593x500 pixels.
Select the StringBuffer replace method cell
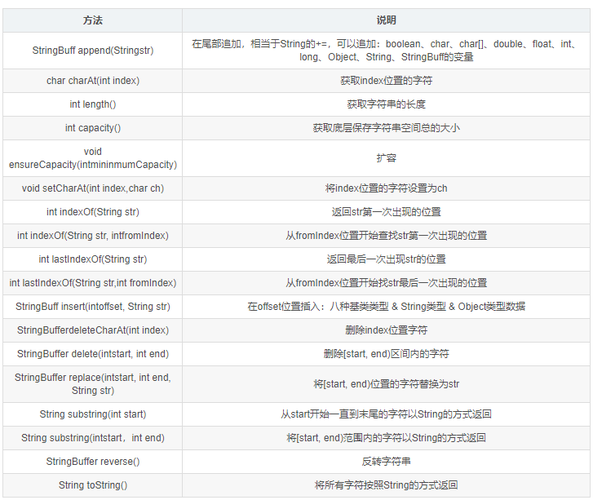point(93,384)
